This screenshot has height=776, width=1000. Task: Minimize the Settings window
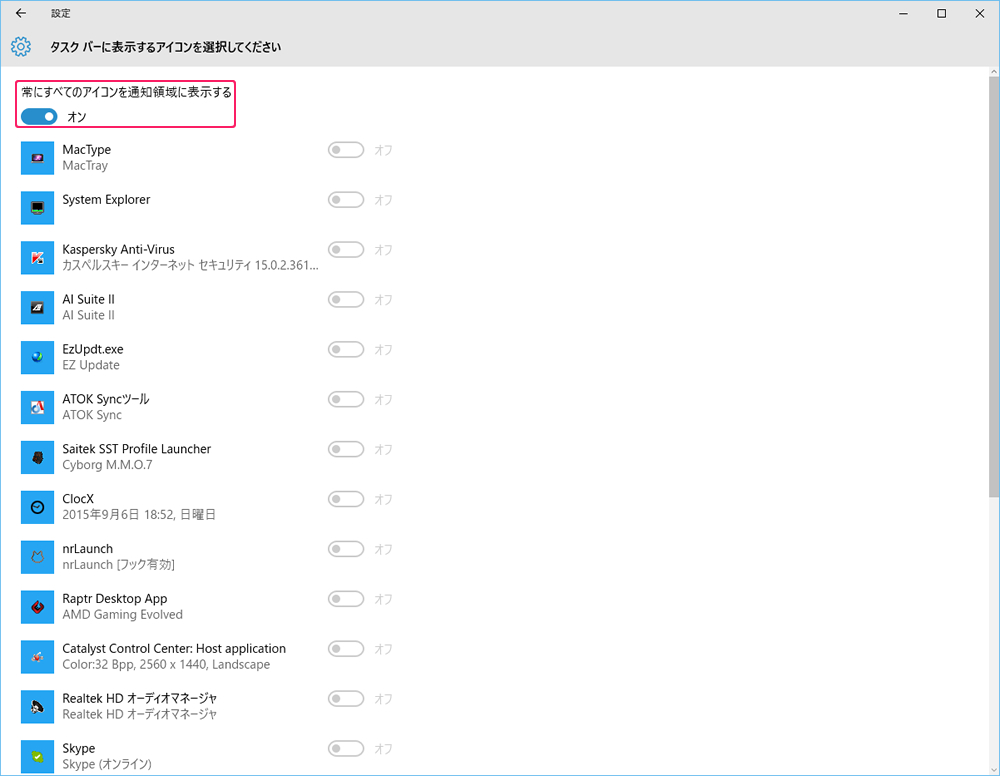[x=903, y=13]
